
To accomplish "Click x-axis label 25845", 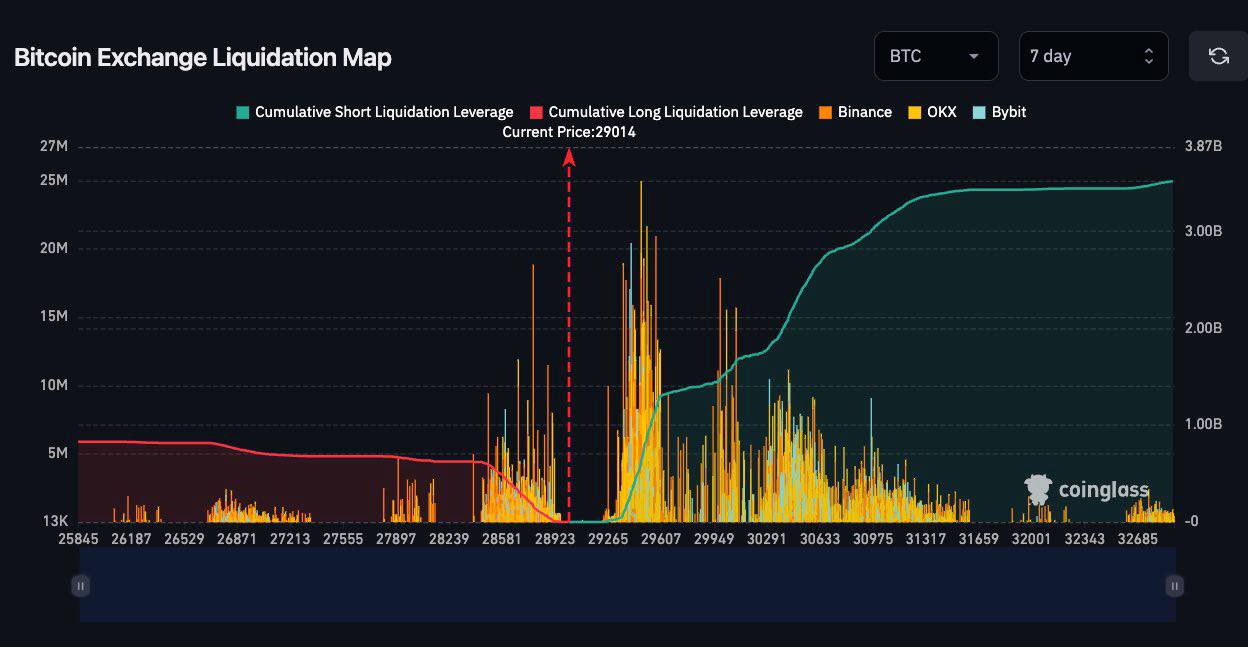I will point(79,538).
